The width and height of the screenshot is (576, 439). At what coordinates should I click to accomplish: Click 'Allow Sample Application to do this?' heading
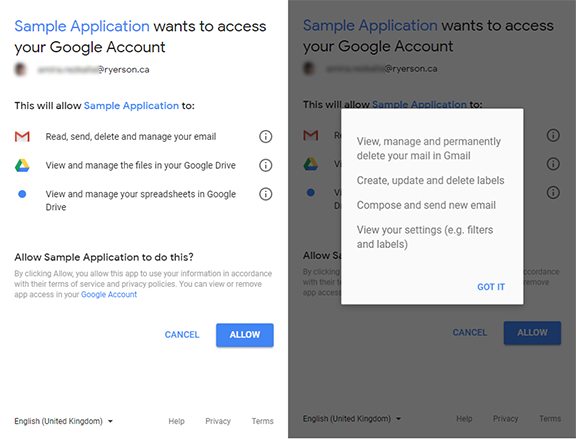[104, 257]
